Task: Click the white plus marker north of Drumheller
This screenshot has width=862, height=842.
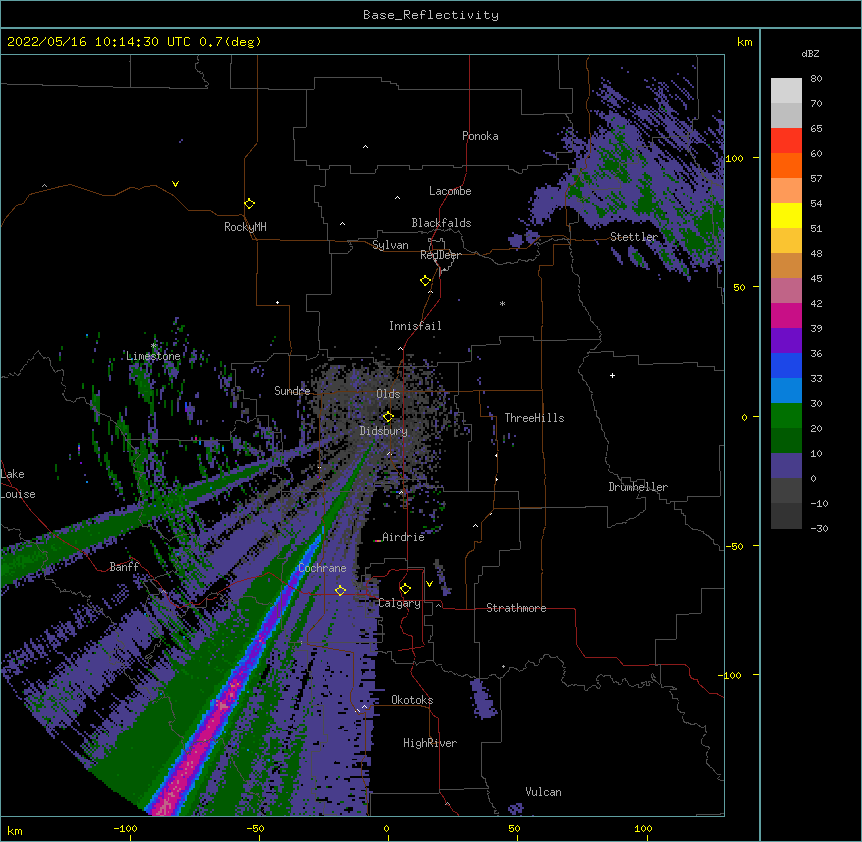Action: (612, 375)
